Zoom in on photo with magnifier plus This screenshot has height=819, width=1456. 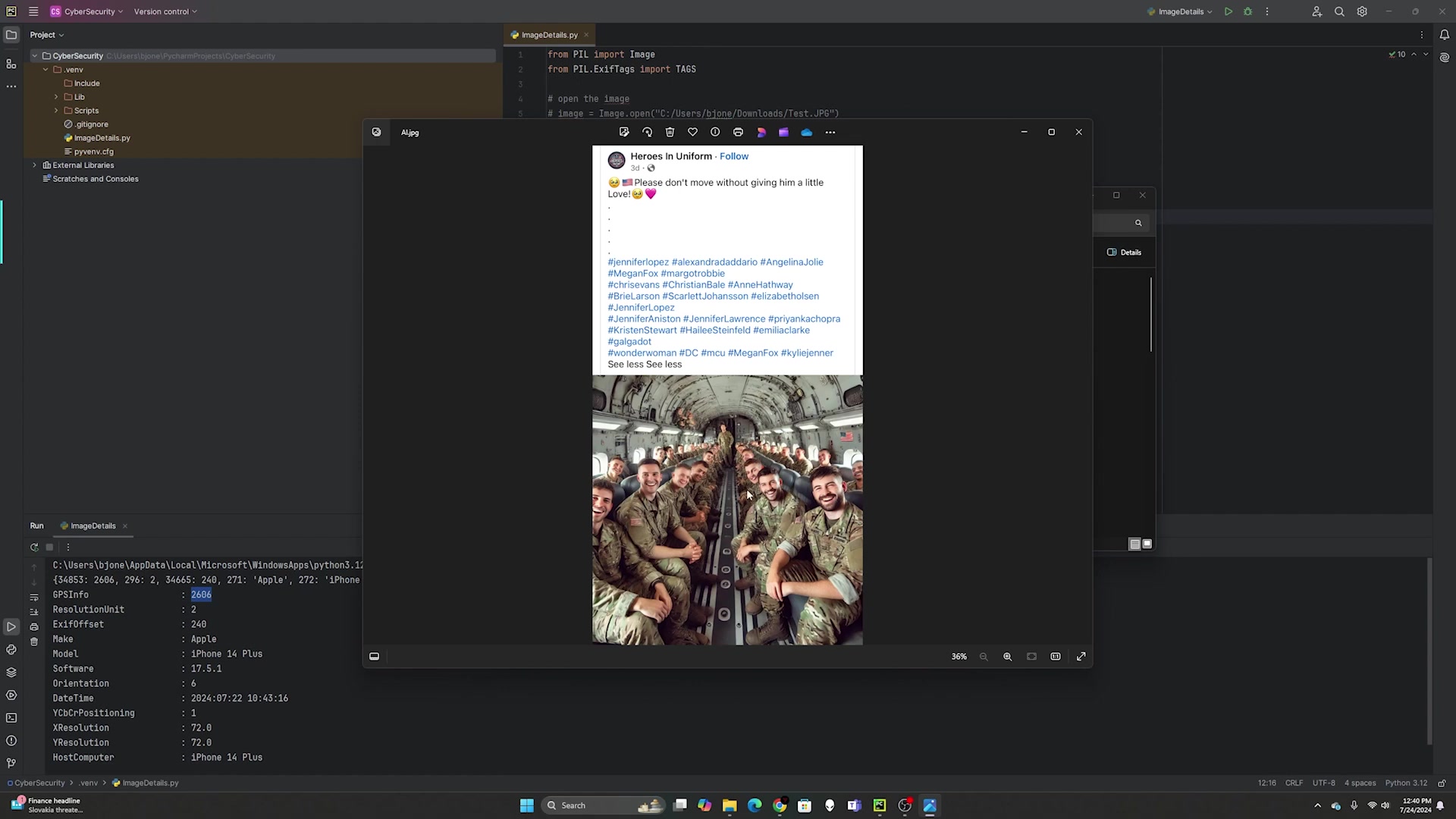click(x=1007, y=657)
